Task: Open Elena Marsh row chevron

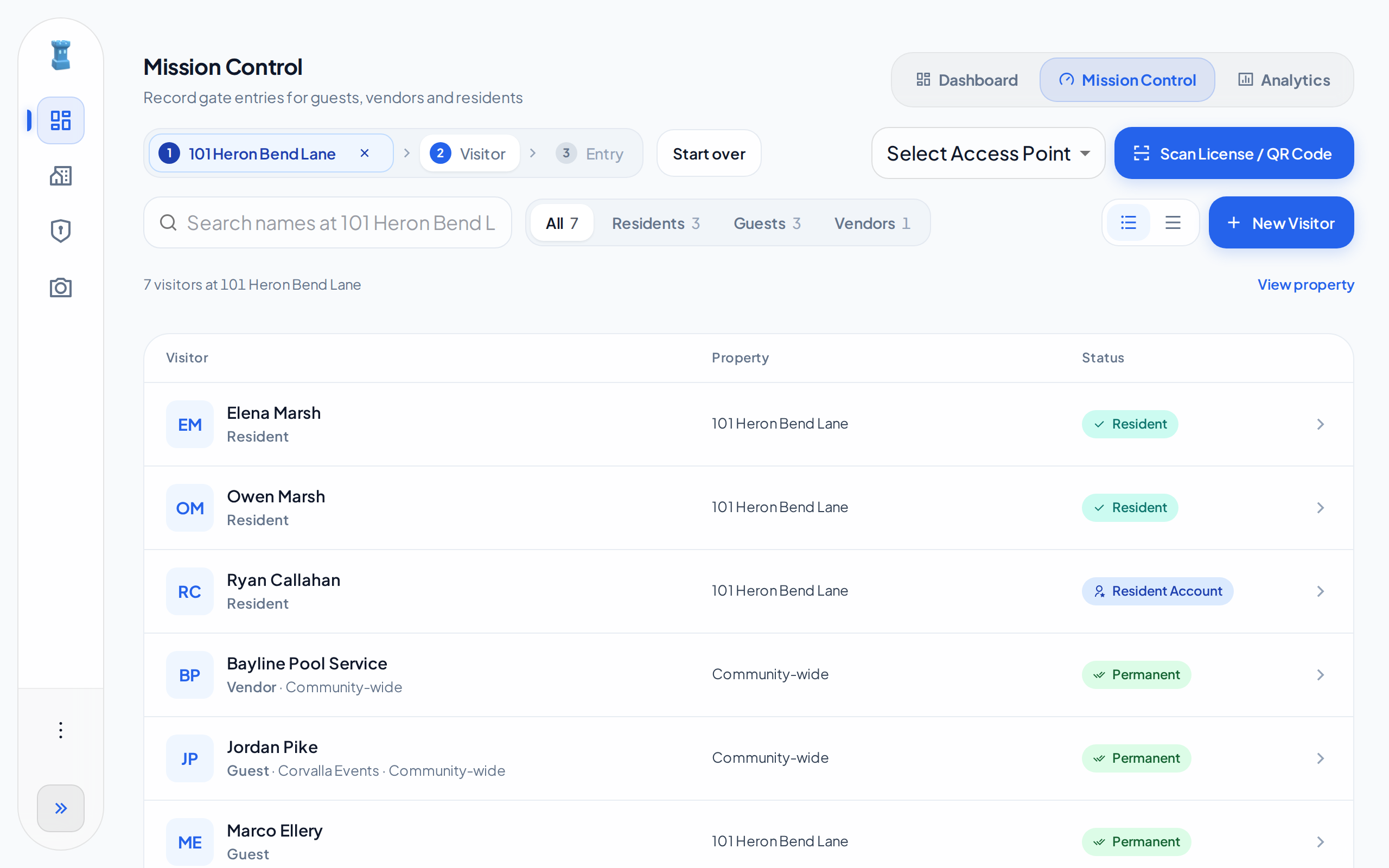Action: (1321, 424)
